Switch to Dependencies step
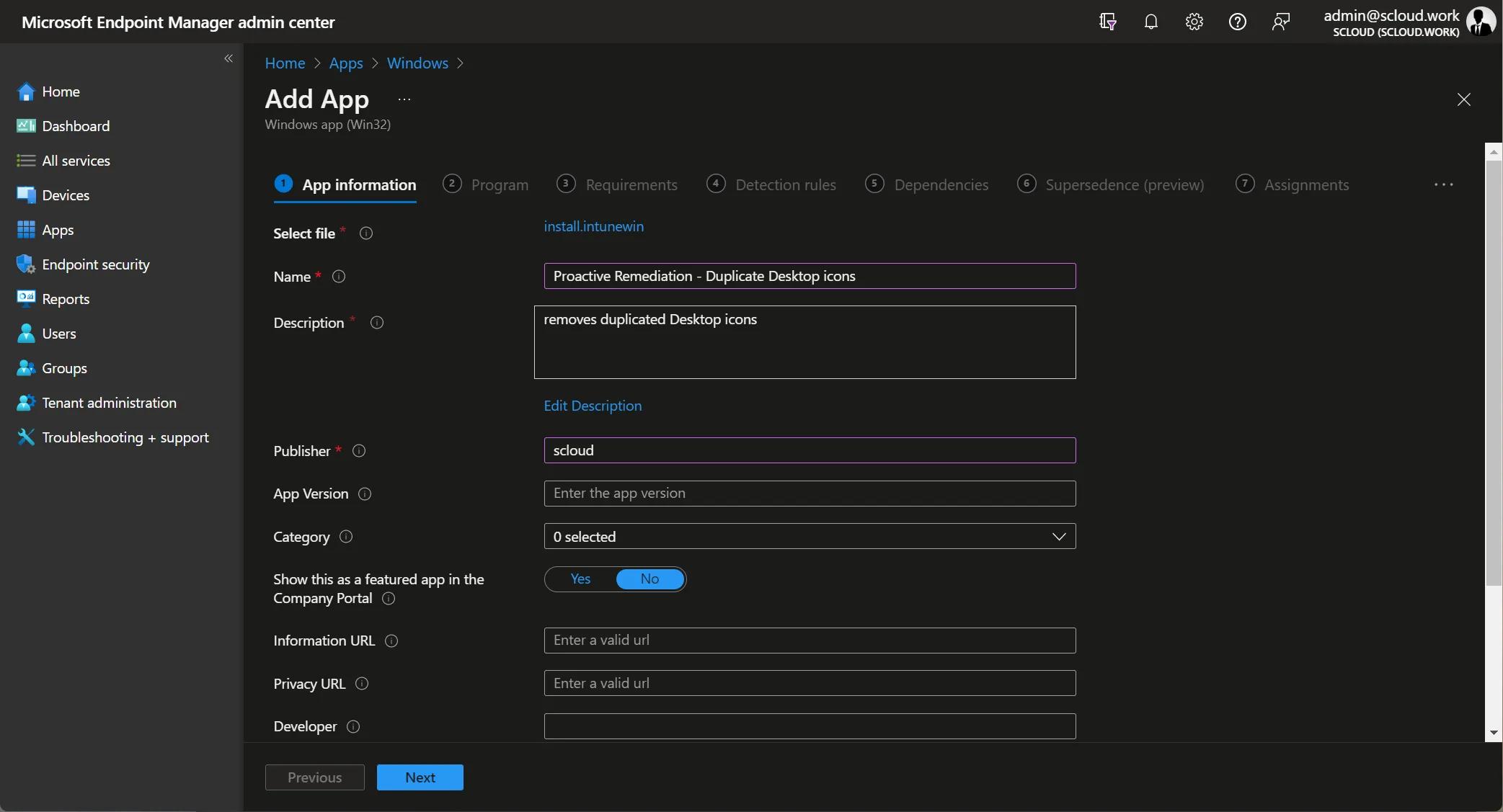The image size is (1503, 812). (x=927, y=185)
